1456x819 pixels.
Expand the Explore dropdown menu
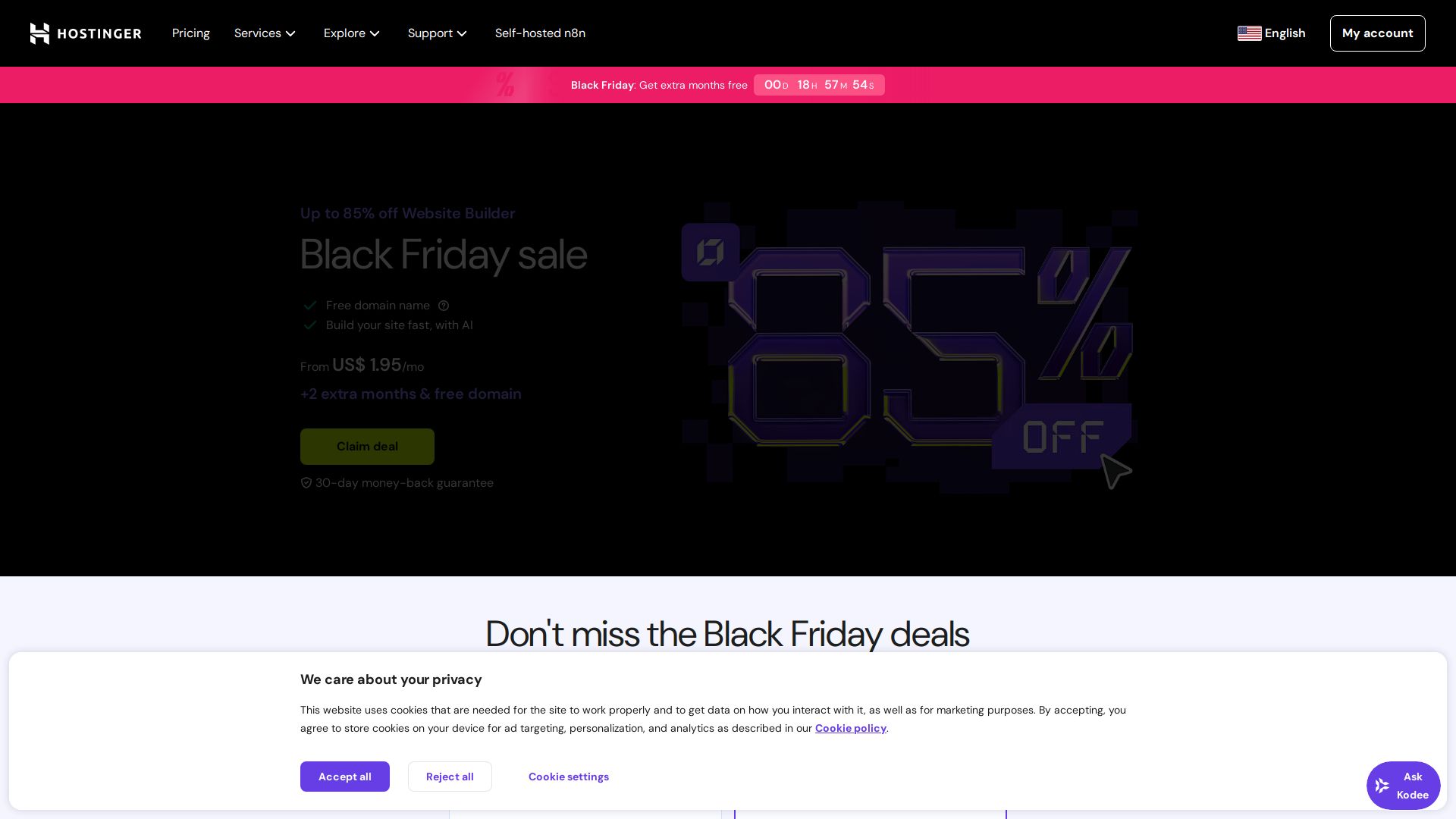coord(352,33)
